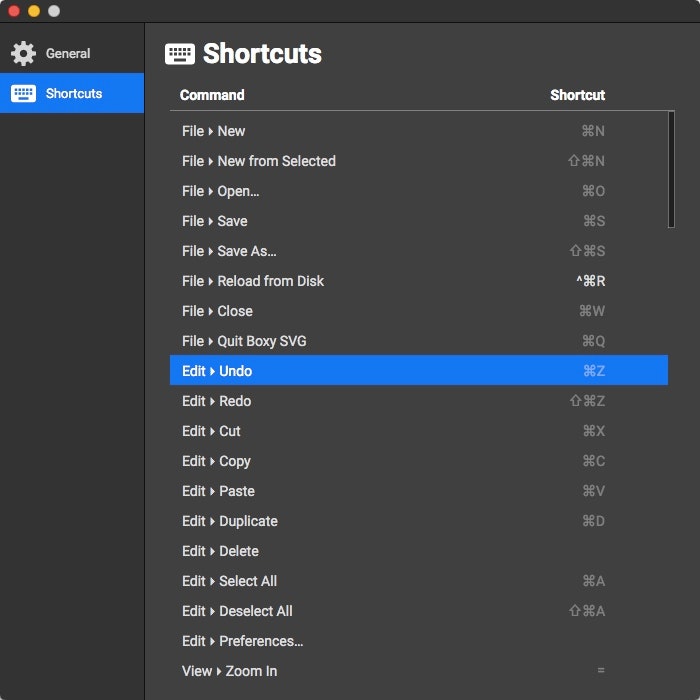Close the preferences window
700x700 pixels.
click(x=14, y=11)
